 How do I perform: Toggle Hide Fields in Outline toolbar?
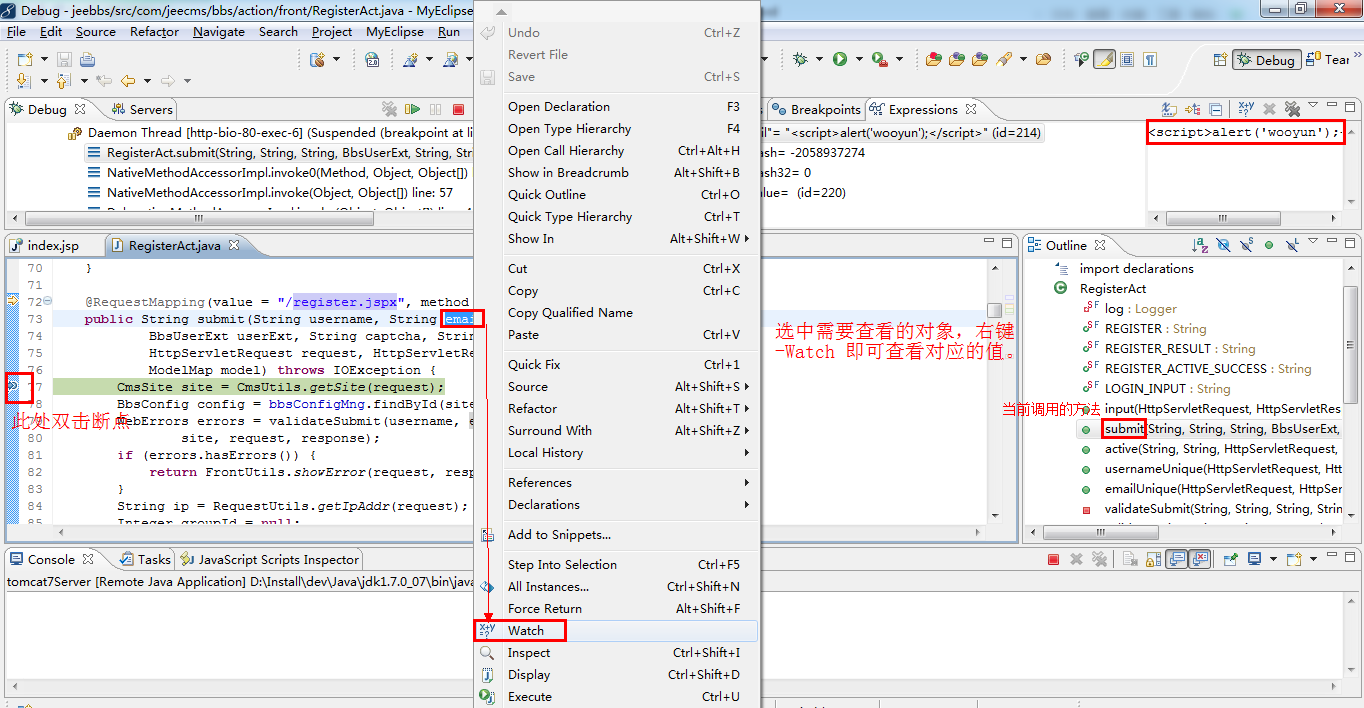click(1223, 245)
